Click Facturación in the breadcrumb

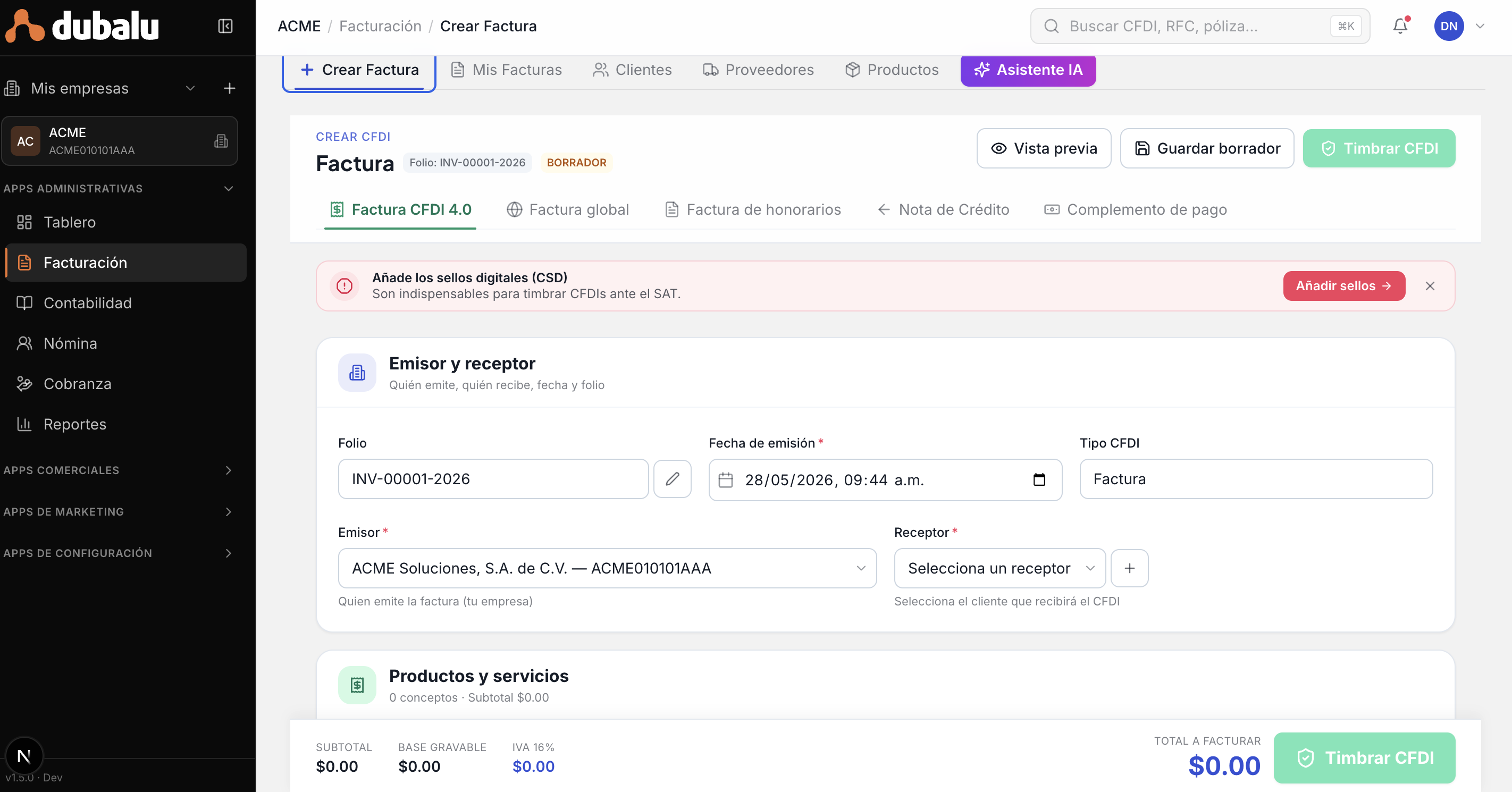point(380,27)
